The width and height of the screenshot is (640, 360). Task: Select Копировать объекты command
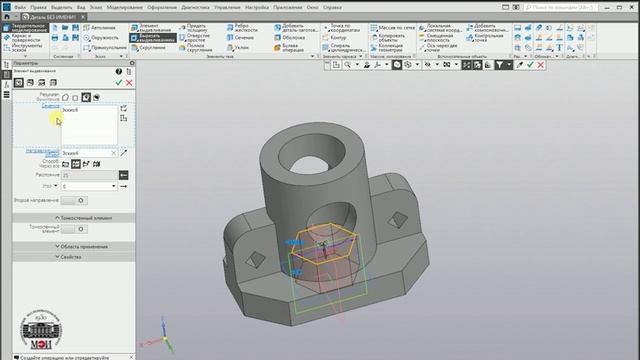387,38
